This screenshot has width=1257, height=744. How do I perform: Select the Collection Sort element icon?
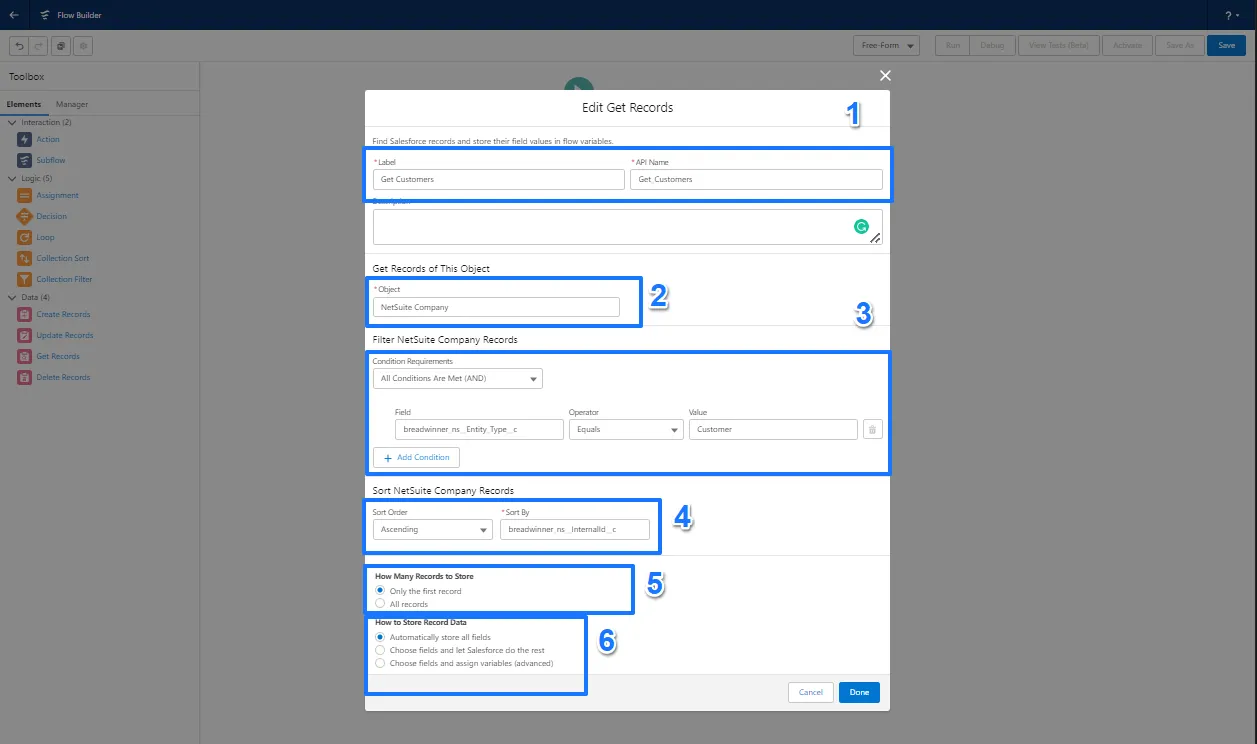click(x=25, y=258)
